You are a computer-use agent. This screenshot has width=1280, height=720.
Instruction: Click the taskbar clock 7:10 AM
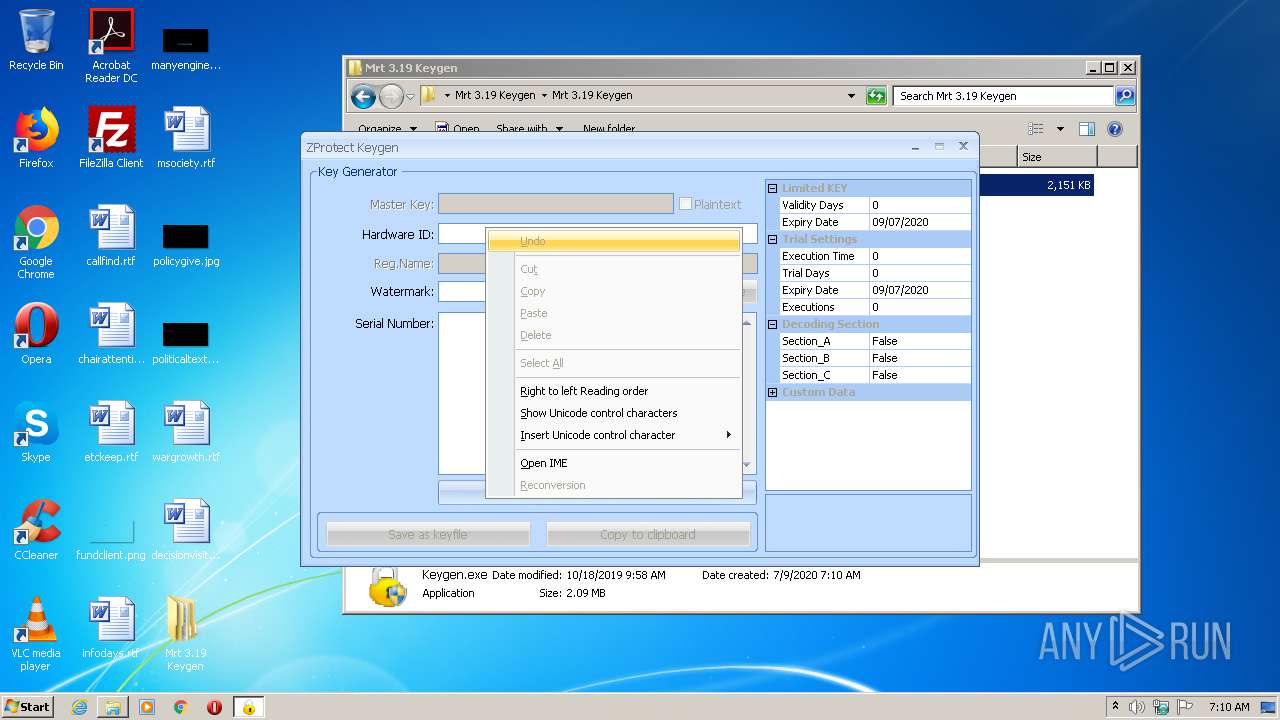click(1229, 707)
